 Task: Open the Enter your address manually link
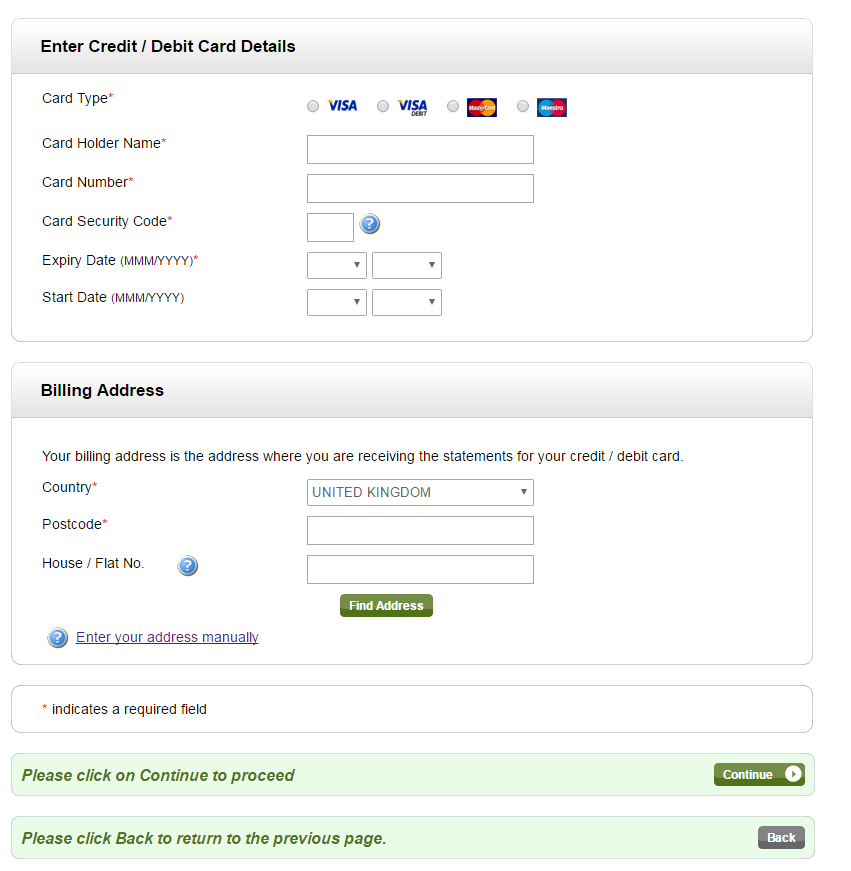pyautogui.click(x=167, y=637)
